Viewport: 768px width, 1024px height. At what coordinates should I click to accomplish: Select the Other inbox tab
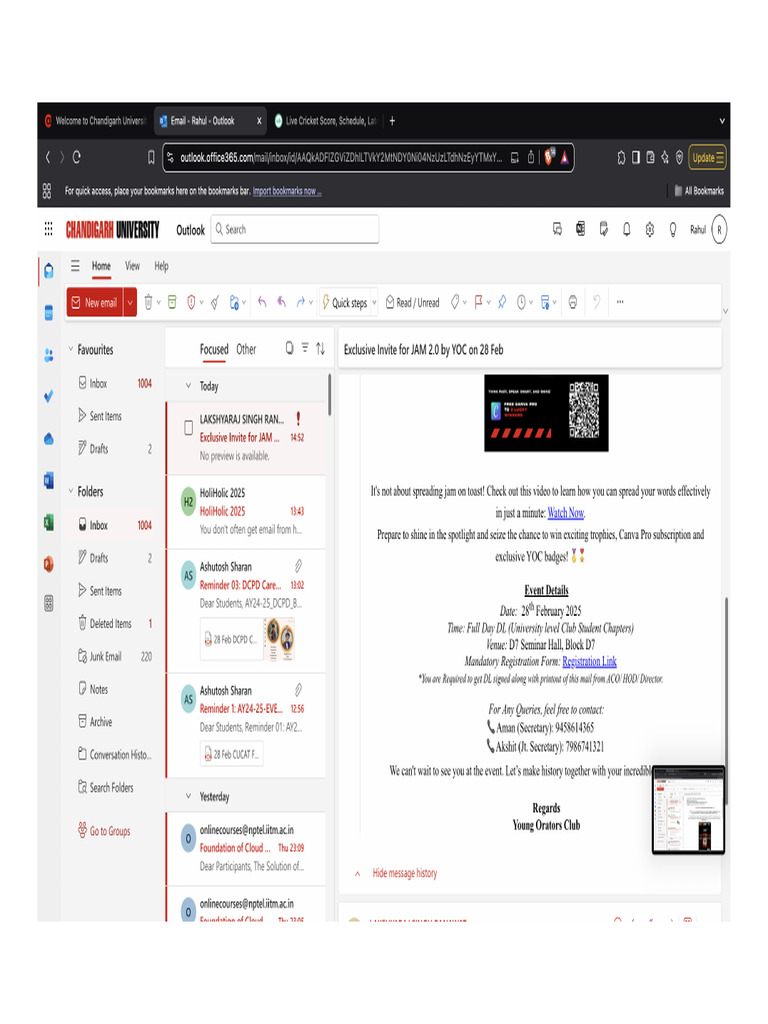coord(246,349)
